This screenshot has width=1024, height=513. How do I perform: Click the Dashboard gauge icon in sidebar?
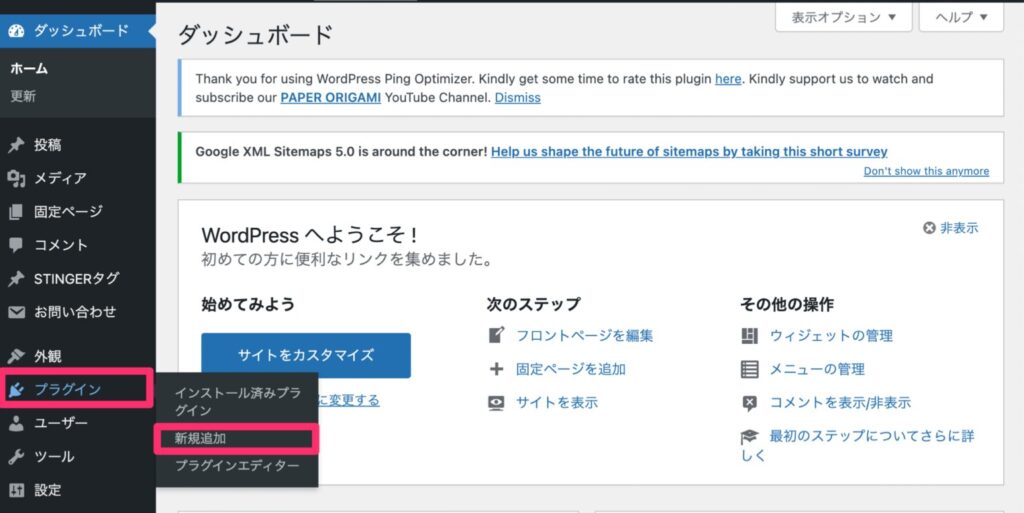click(x=16, y=31)
